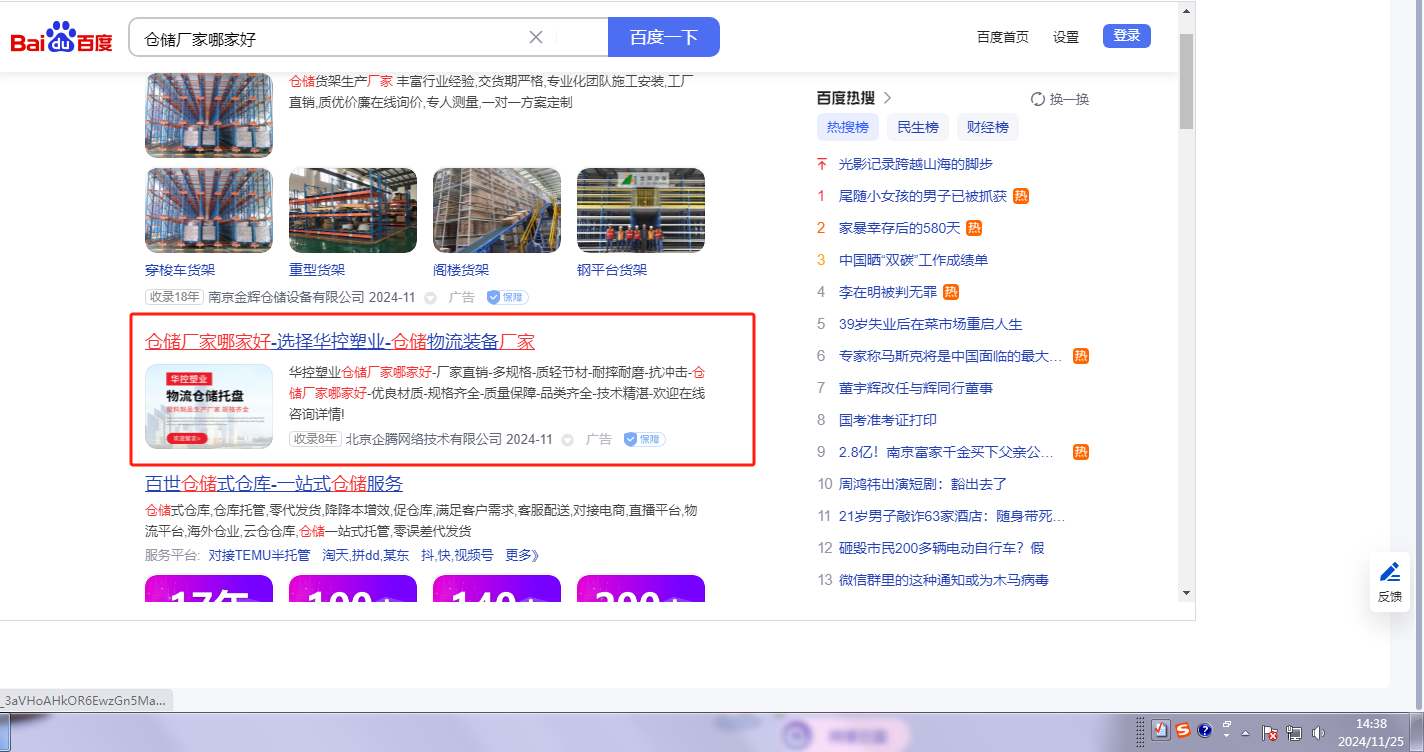Click the 阁楼货架 product thumbnail
The width and height of the screenshot is (1424, 752).
tap(497, 210)
